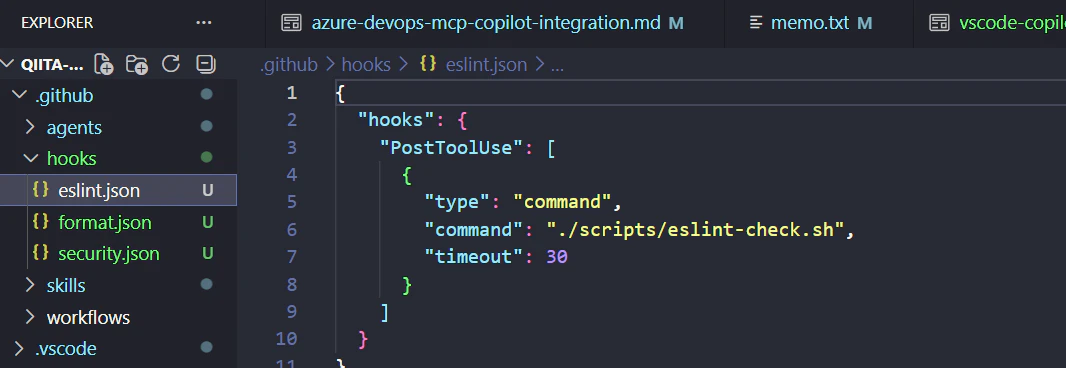Click line number 10 in gutter

(x=287, y=339)
